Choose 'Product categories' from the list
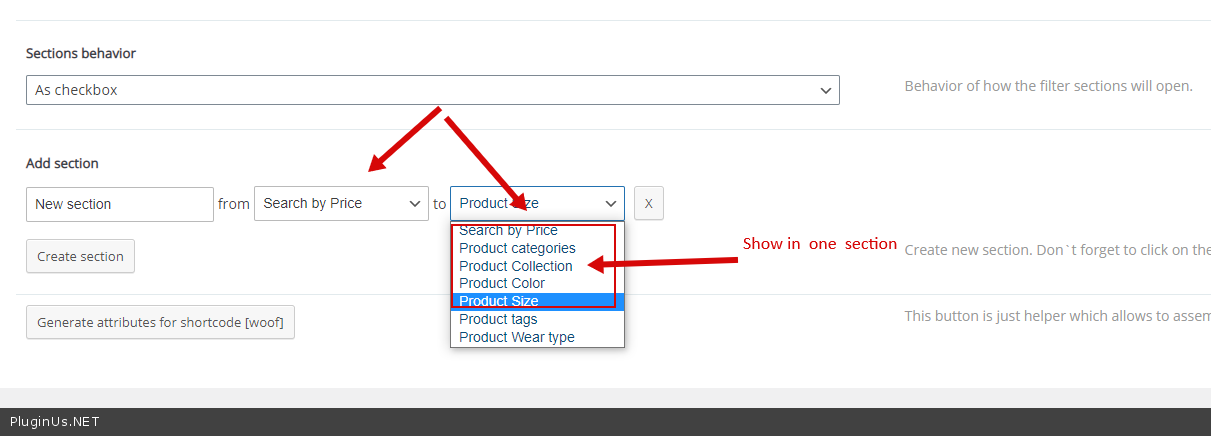 517,248
